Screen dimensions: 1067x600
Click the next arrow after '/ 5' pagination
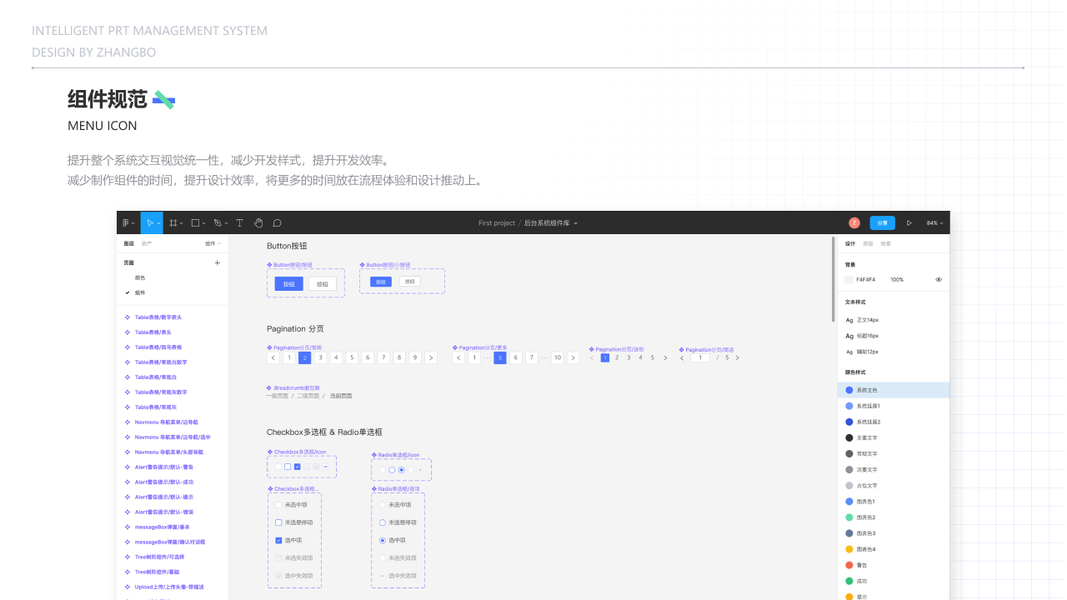pyautogui.click(x=737, y=358)
